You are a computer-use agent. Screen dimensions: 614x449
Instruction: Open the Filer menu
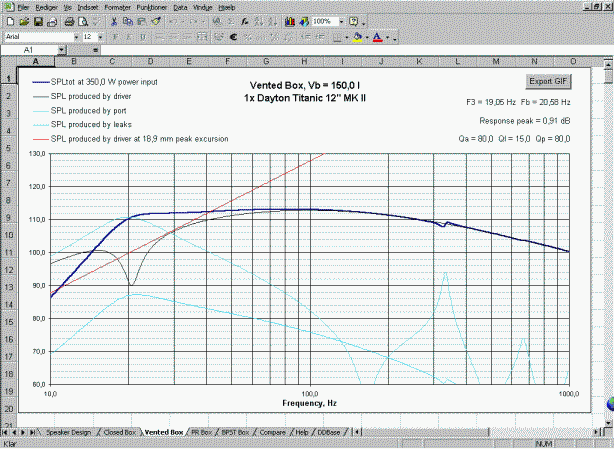click(x=23, y=7)
